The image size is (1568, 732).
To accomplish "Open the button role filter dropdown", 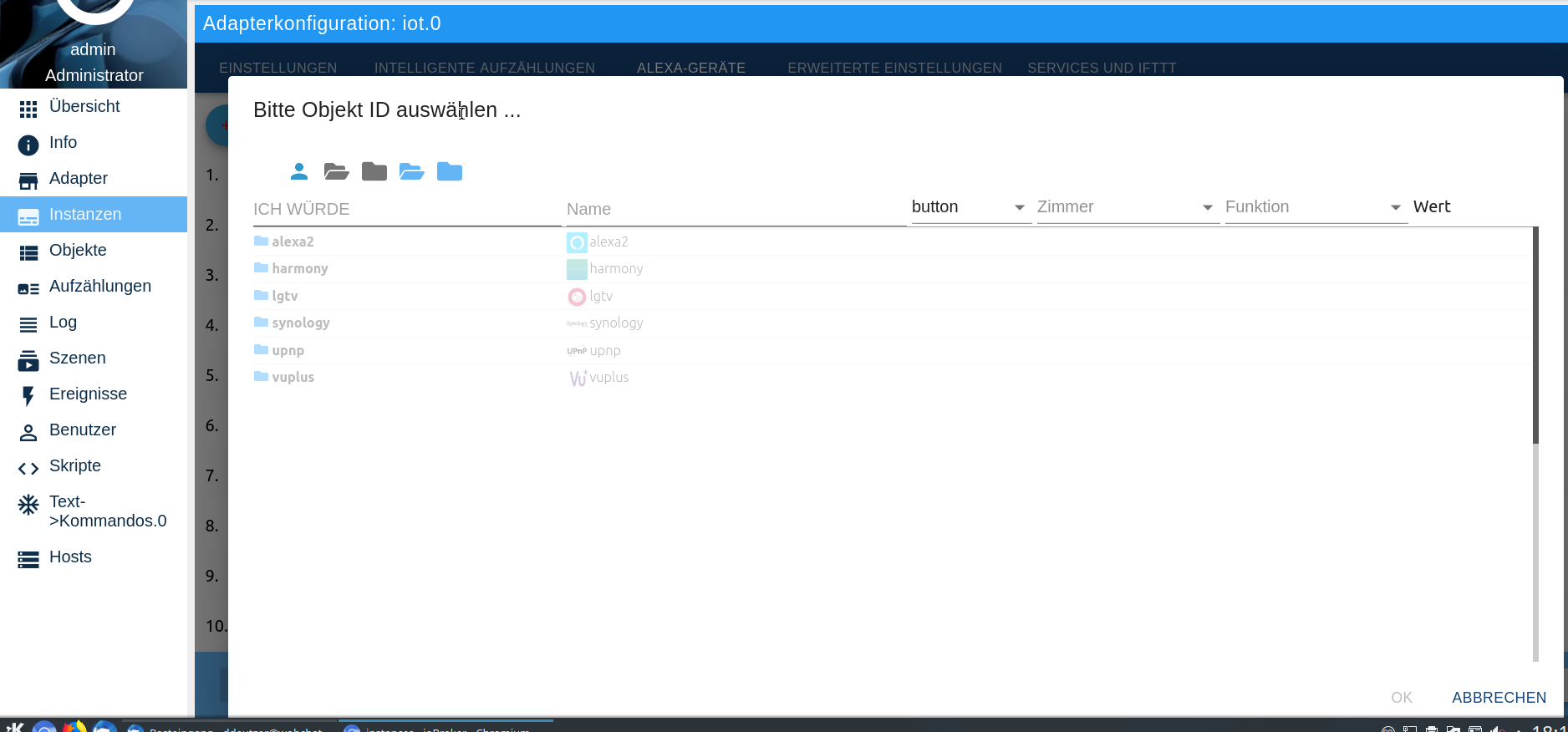I will (971, 207).
